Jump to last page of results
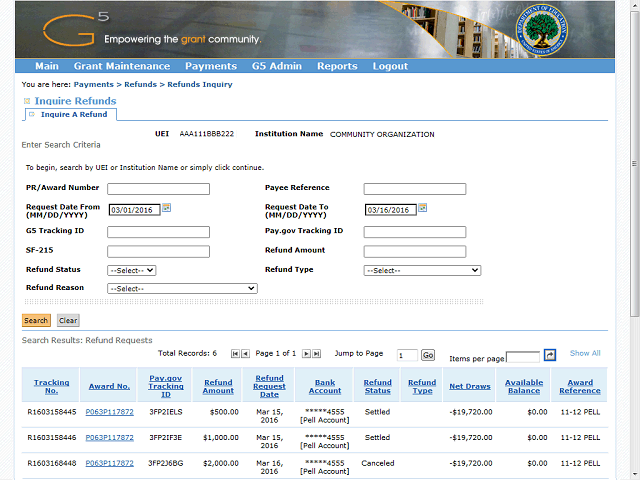 (x=317, y=354)
